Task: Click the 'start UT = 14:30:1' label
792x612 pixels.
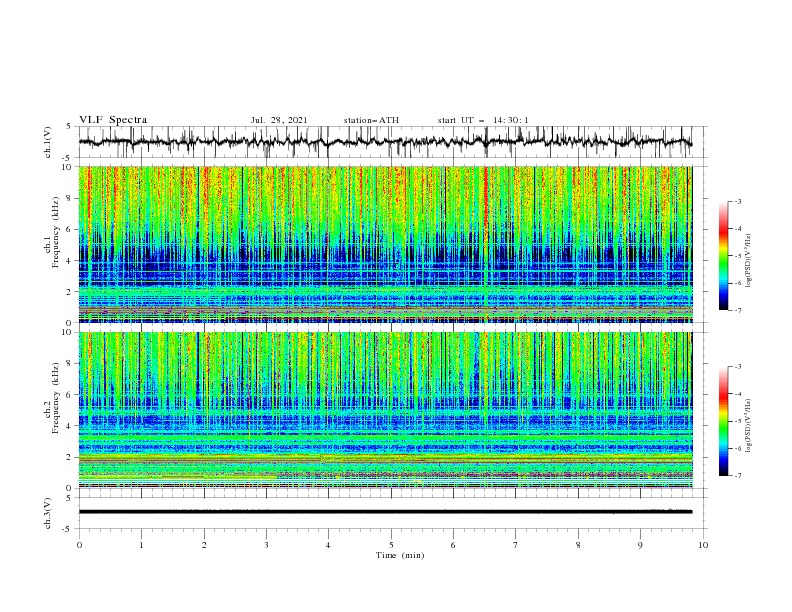Action: click(x=483, y=120)
